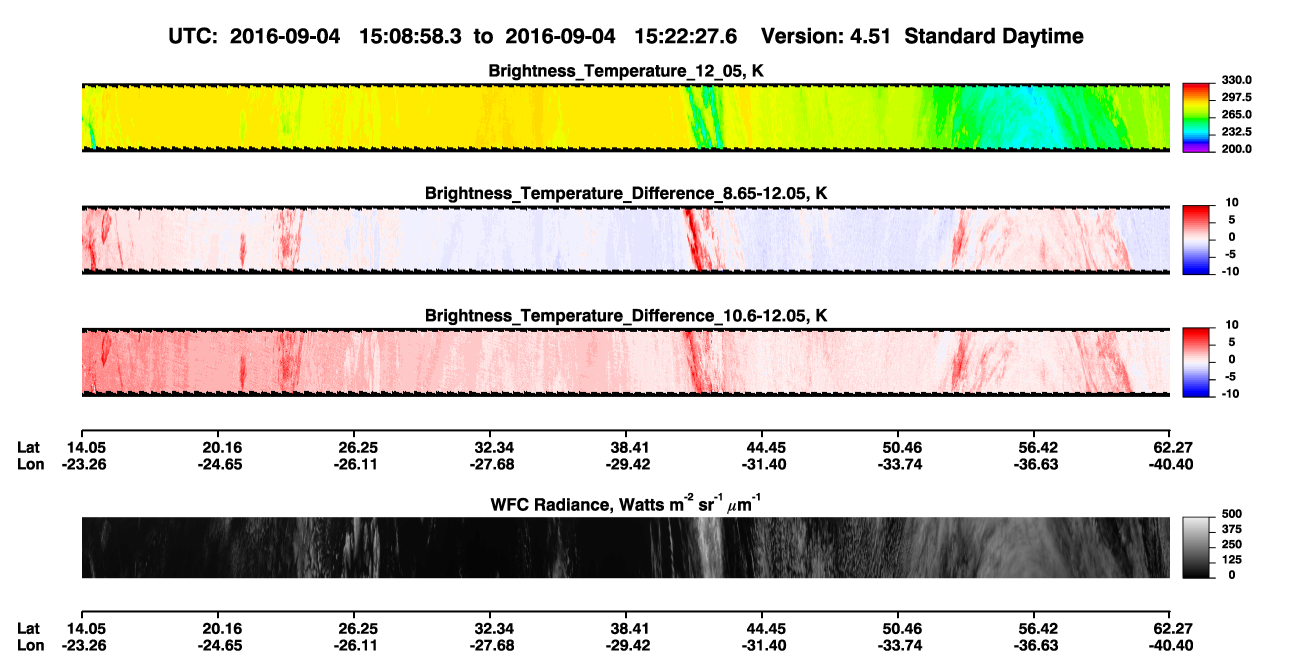This screenshot has height=667, width=1300.
Task: Click Lon -31.40 above the WFC panel
Action: 762,464
